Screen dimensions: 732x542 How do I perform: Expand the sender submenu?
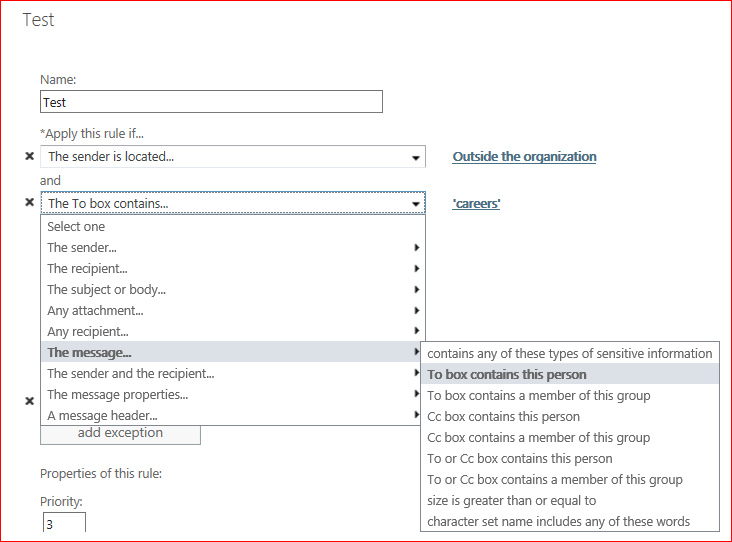coord(232,247)
